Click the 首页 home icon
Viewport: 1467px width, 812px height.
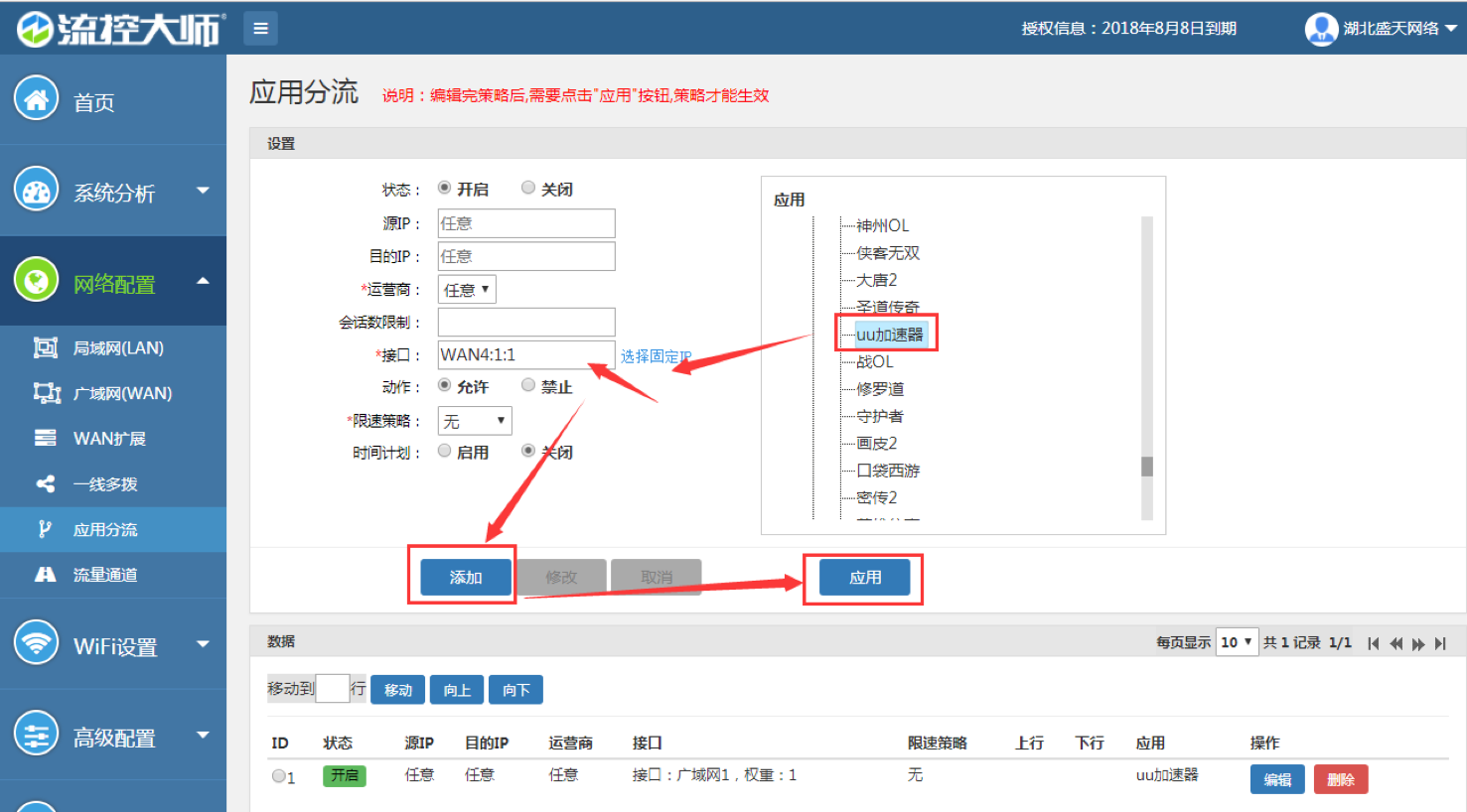click(x=37, y=100)
